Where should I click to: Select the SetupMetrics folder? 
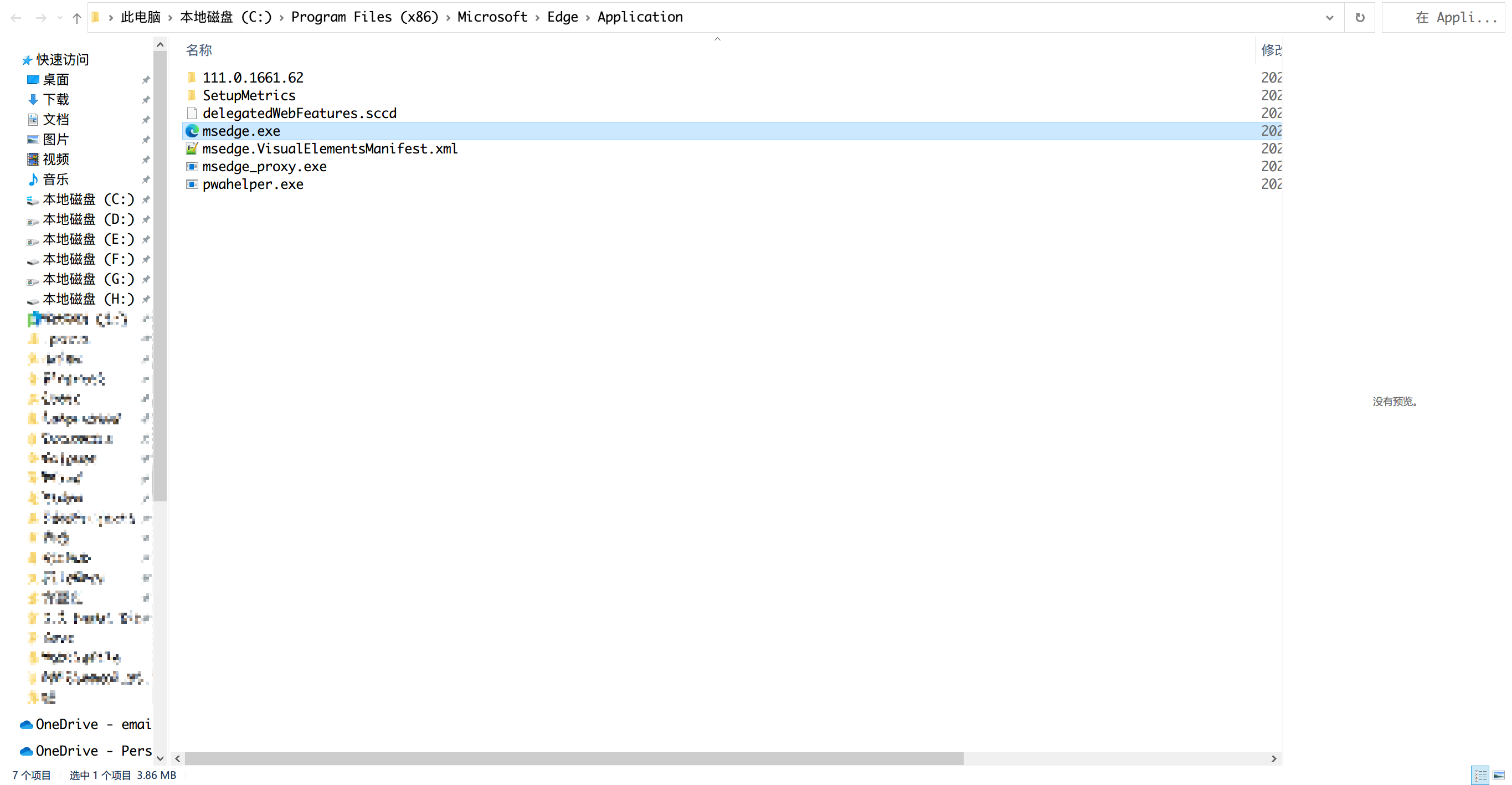coord(248,95)
